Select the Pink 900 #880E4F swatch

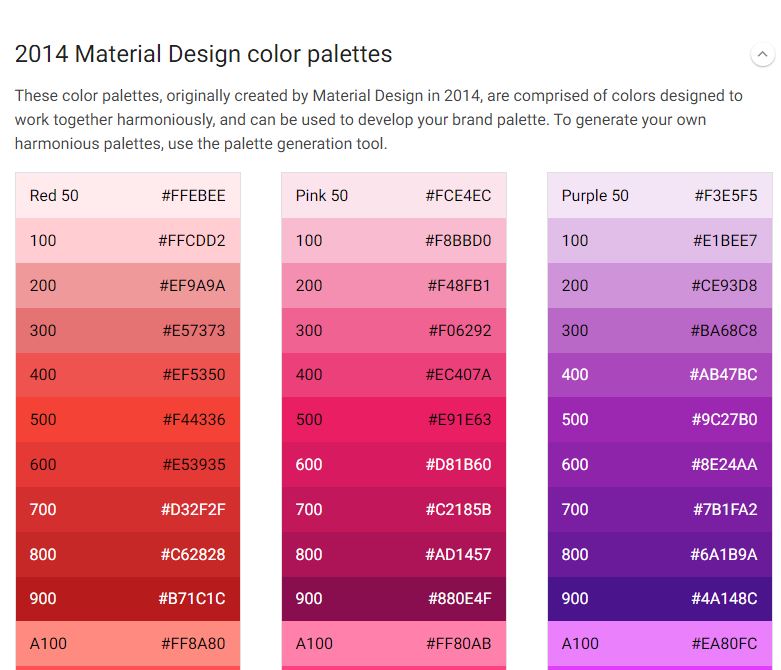tap(394, 598)
